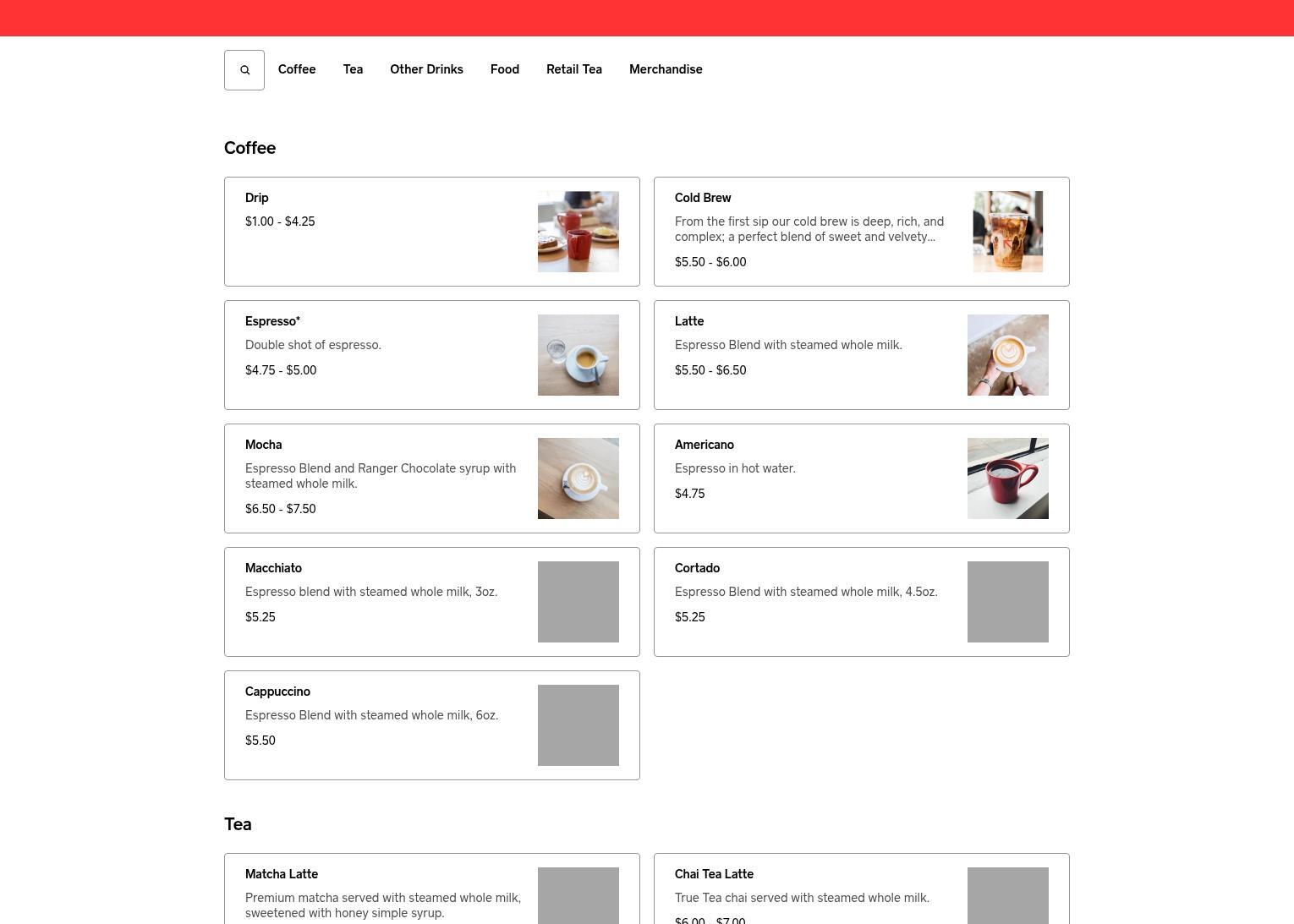1294x924 pixels.
Task: Pick the Mocha item title
Action: click(264, 445)
